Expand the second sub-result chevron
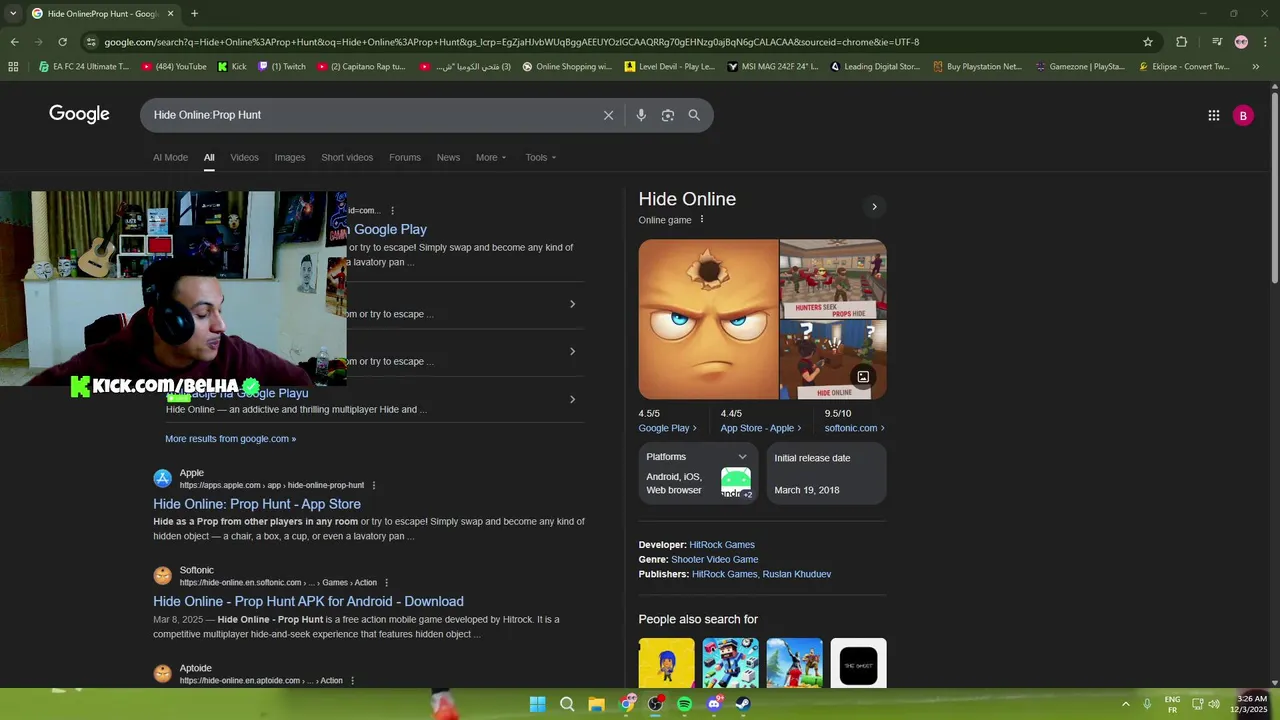 pos(572,351)
